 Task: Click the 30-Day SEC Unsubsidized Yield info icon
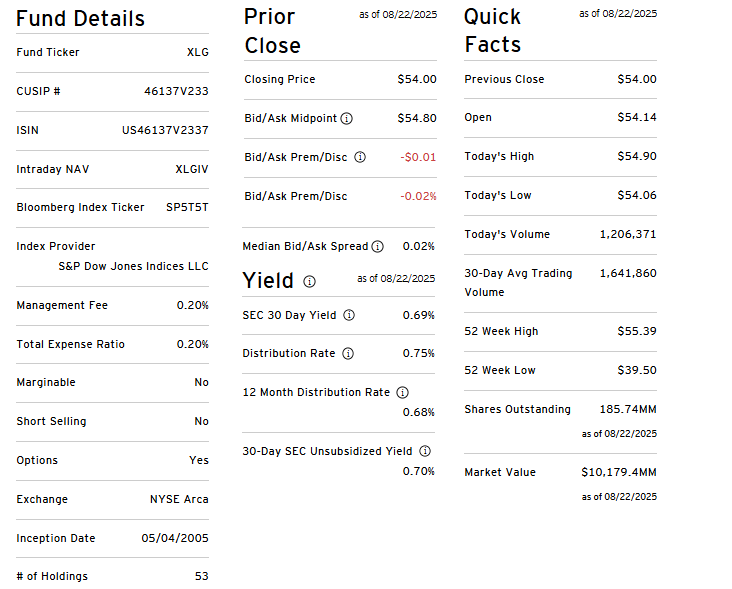coord(425,451)
